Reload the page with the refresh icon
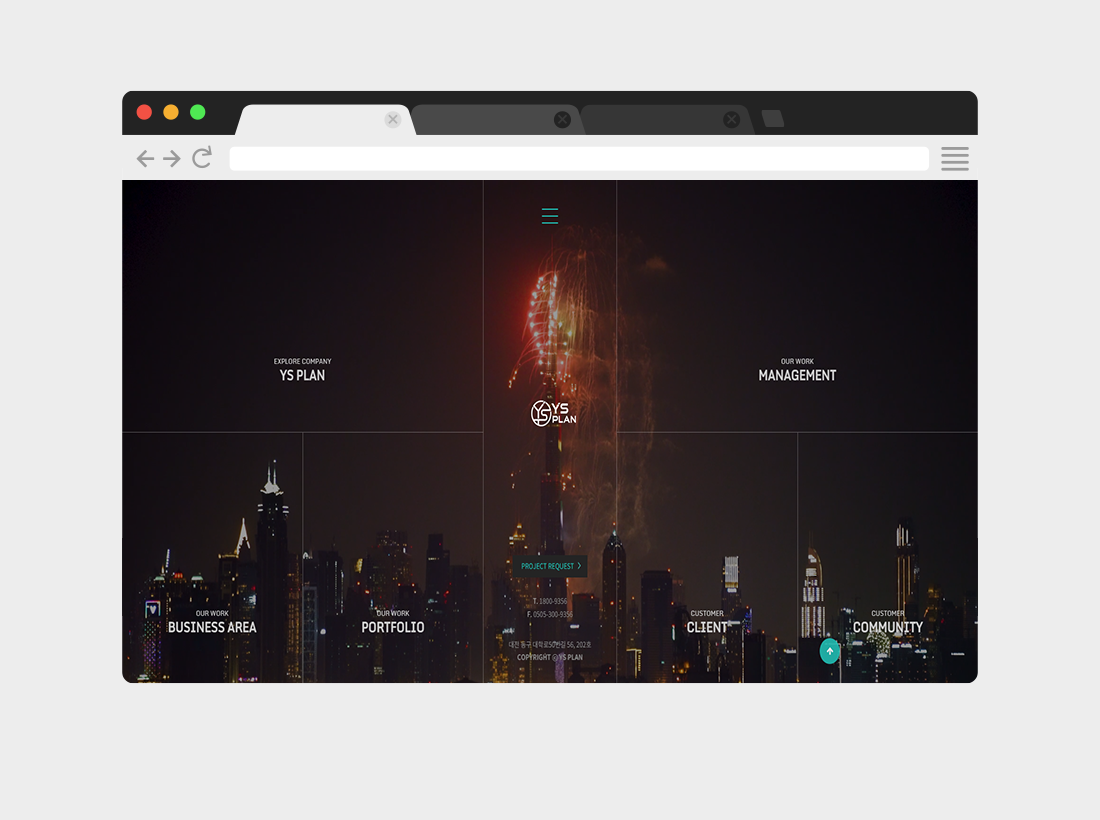 click(x=202, y=158)
